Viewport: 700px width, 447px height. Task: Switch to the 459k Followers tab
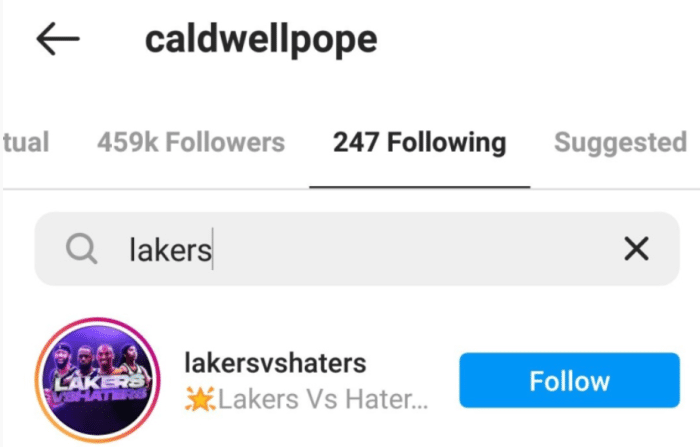[191, 142]
